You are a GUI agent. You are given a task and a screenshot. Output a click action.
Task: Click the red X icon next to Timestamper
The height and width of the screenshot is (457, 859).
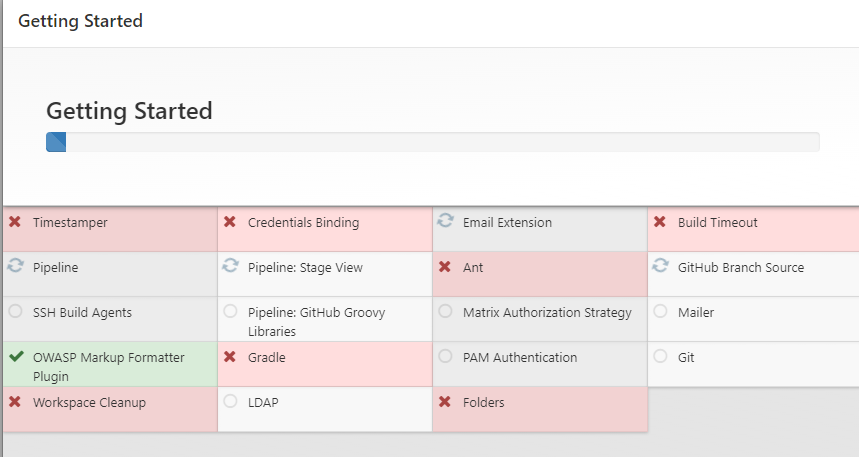[15, 221]
